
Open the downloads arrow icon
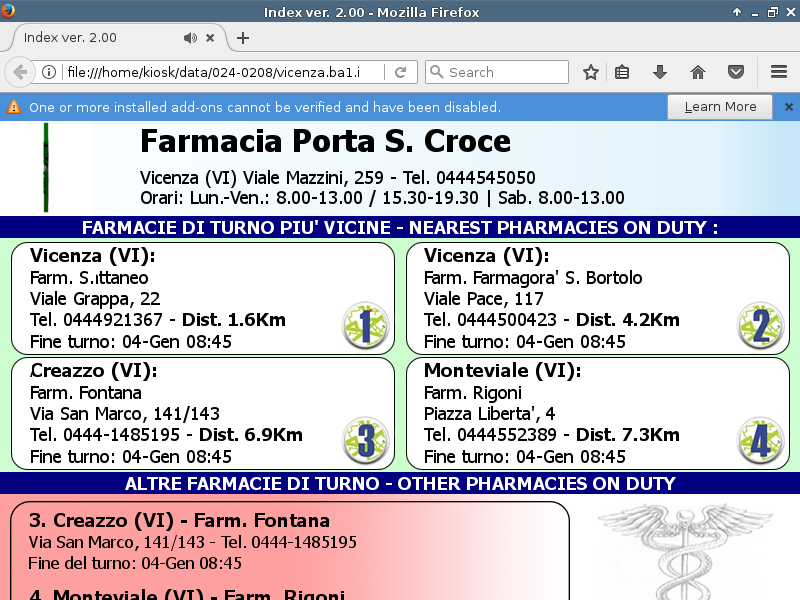[659, 72]
